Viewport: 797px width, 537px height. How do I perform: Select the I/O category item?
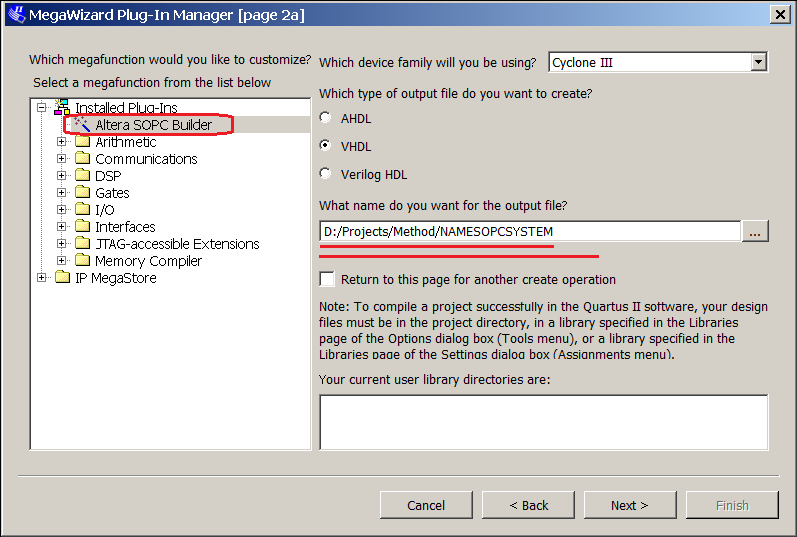pos(105,210)
